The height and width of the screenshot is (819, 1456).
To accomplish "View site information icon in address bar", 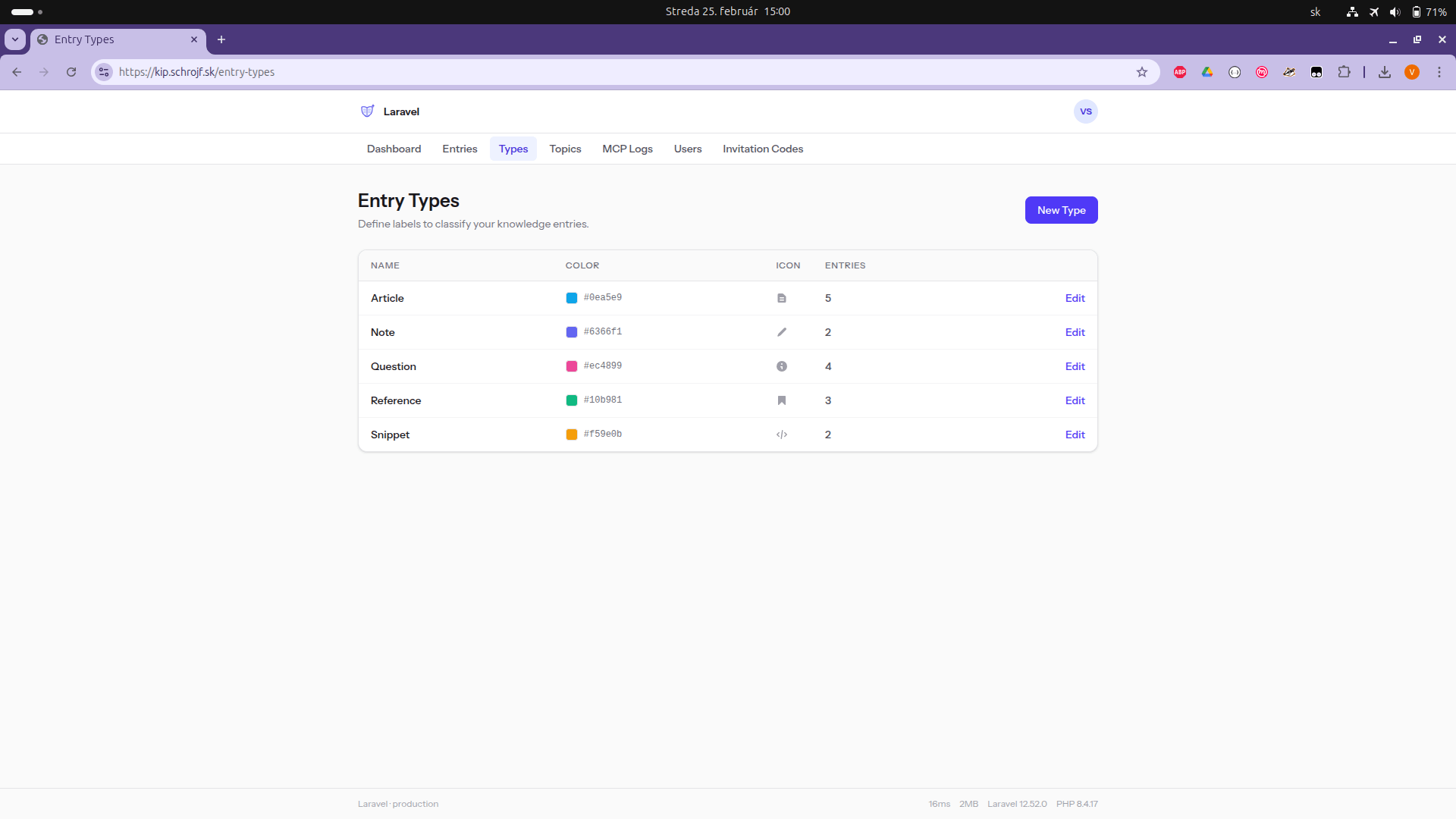I will pyautogui.click(x=104, y=72).
